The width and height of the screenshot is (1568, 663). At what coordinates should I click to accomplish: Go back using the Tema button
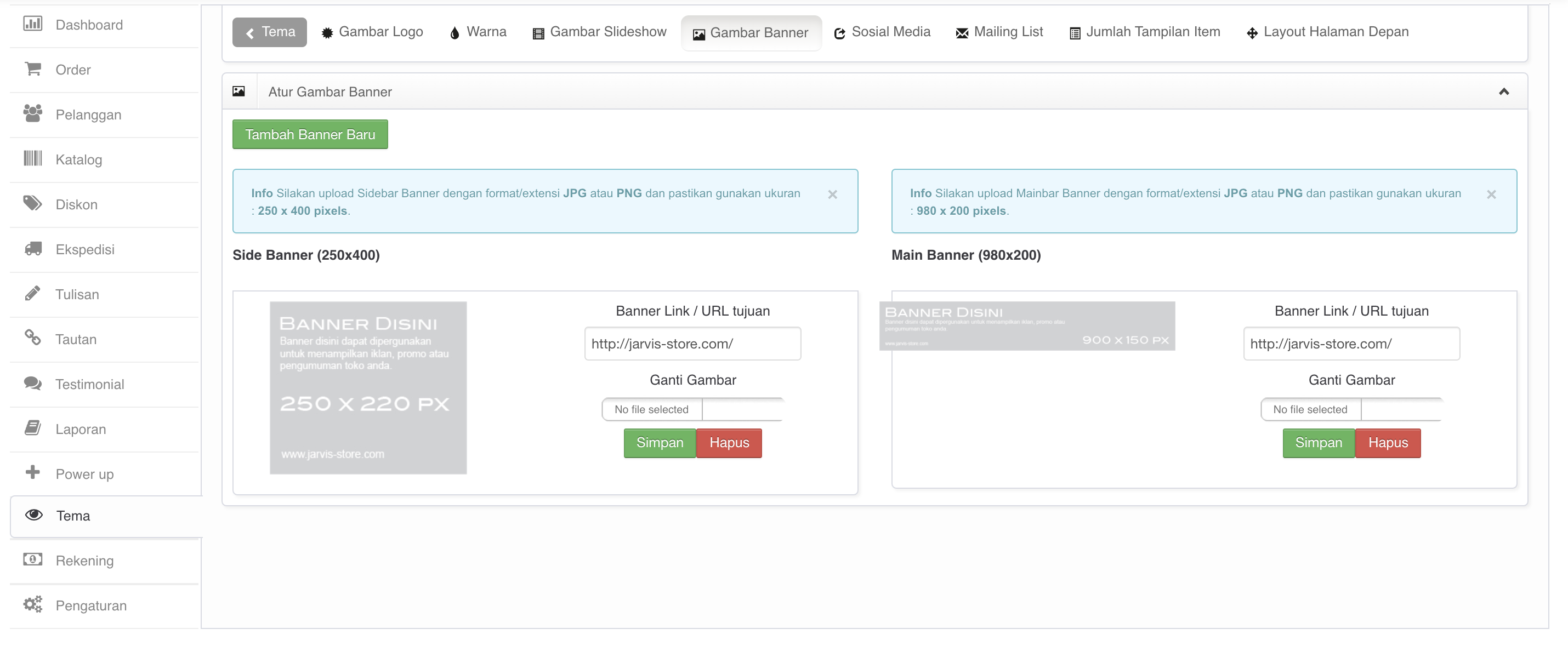(270, 32)
